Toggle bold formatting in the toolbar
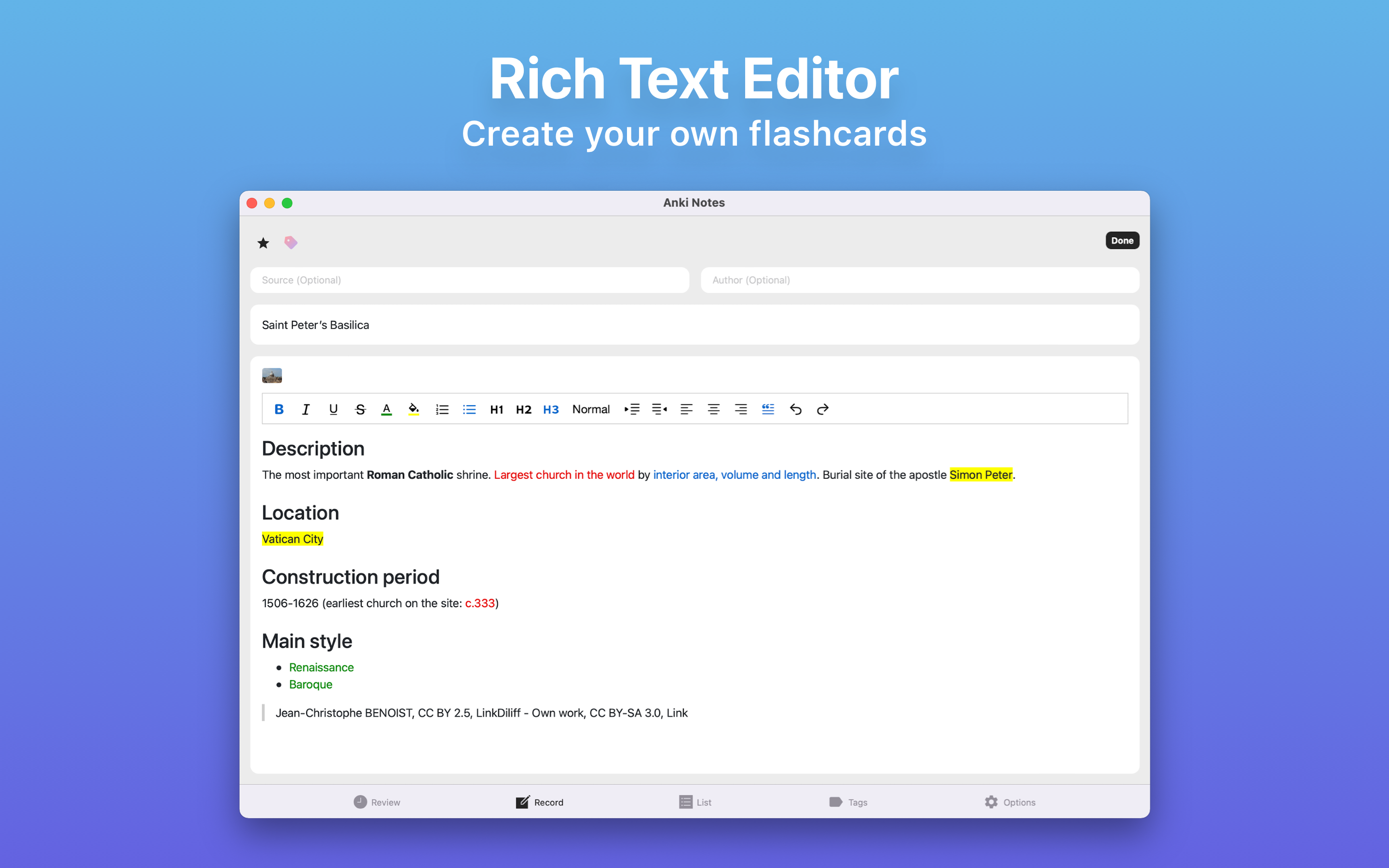 pos(279,409)
